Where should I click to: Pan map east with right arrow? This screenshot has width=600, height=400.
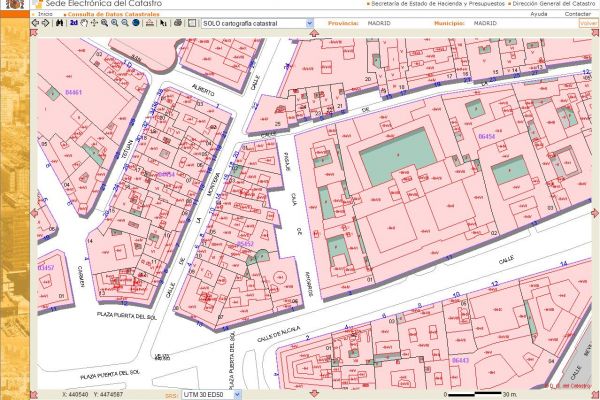point(595,213)
